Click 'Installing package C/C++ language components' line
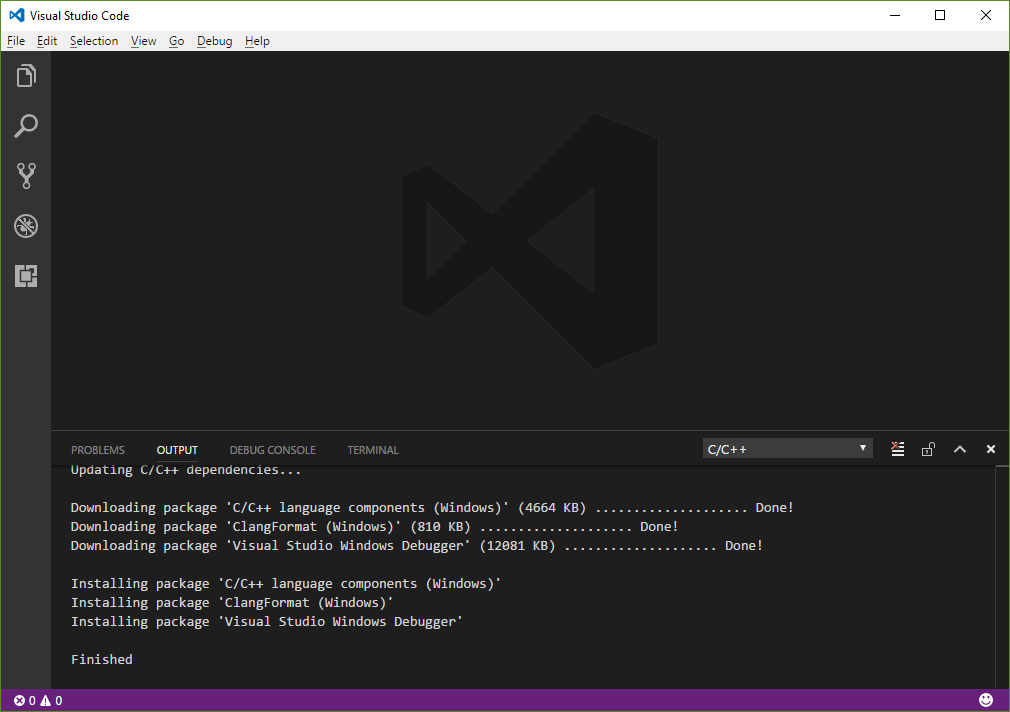 coord(286,583)
